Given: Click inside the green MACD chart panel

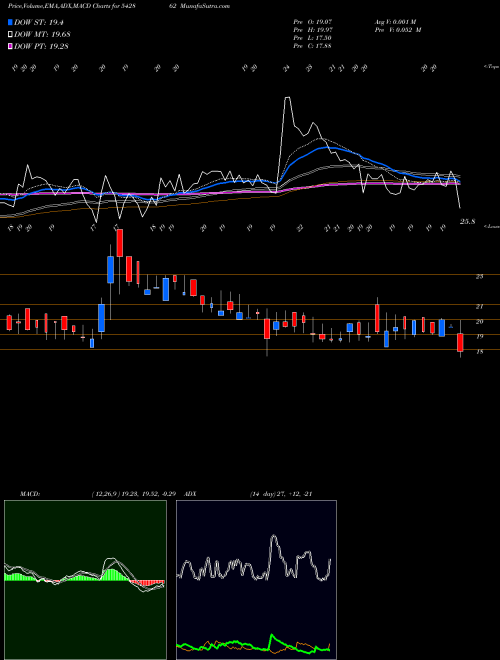Looking at the screenshot, I should point(85,580).
